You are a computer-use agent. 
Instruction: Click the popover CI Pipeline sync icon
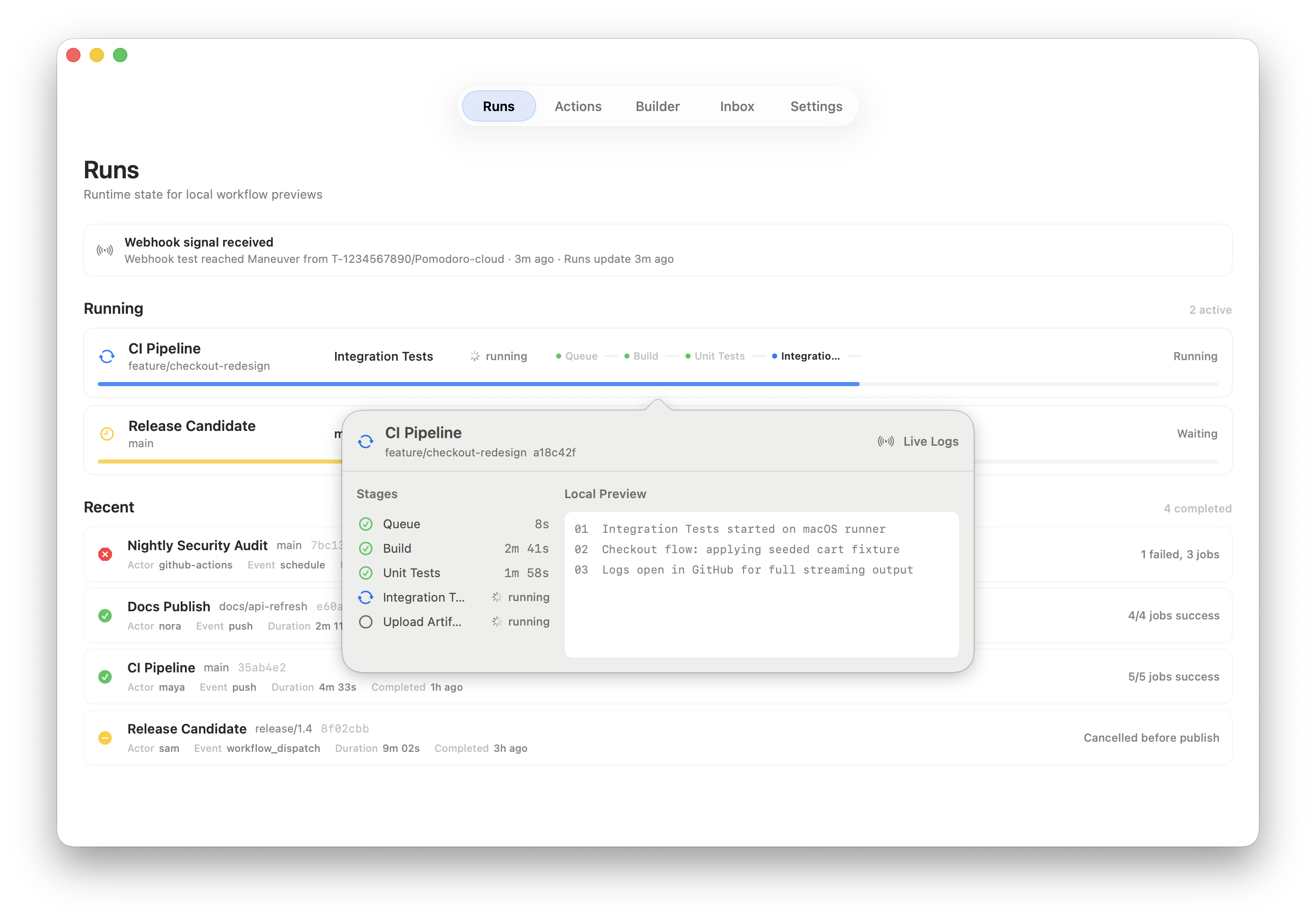tap(366, 442)
